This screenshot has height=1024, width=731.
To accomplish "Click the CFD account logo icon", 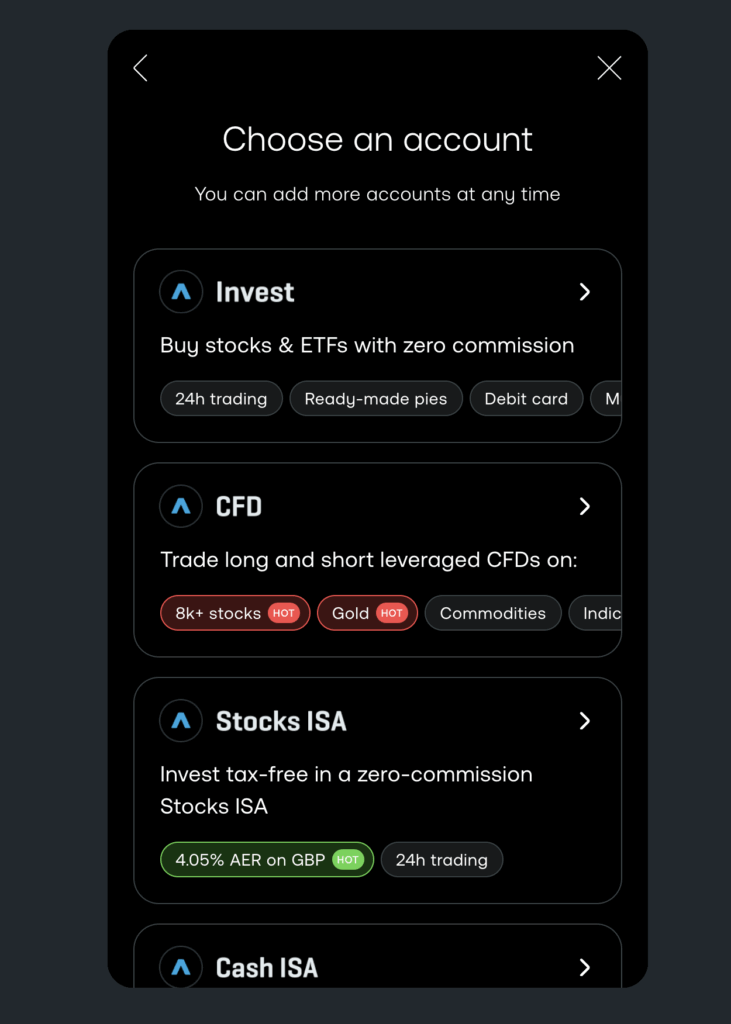I will [181, 507].
